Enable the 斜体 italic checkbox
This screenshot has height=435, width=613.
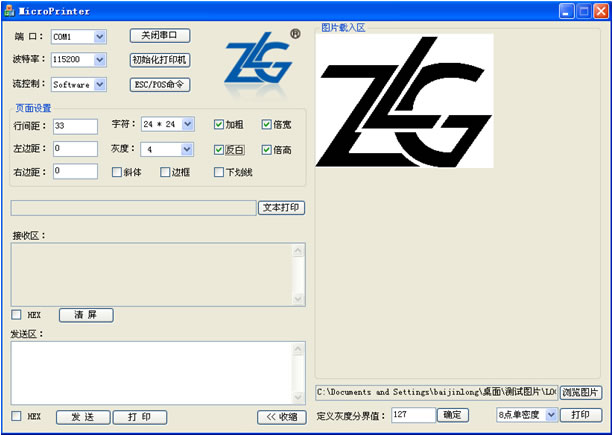(118, 172)
